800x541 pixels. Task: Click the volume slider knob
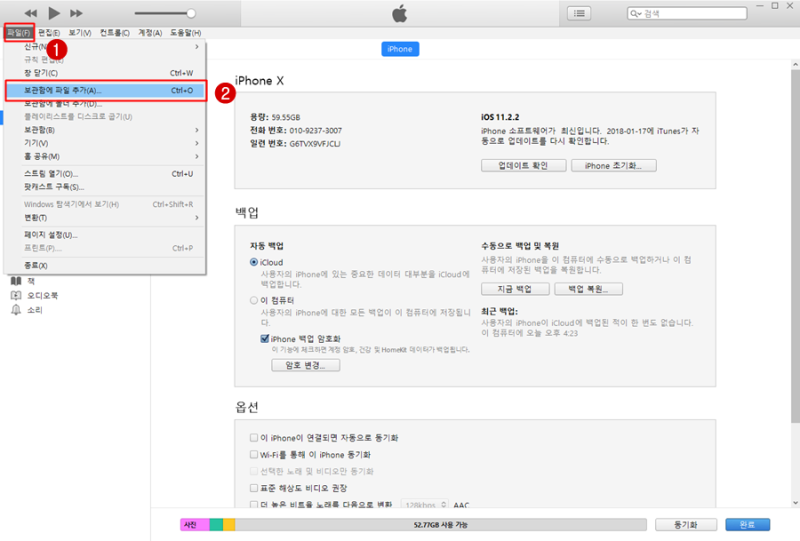(191, 13)
